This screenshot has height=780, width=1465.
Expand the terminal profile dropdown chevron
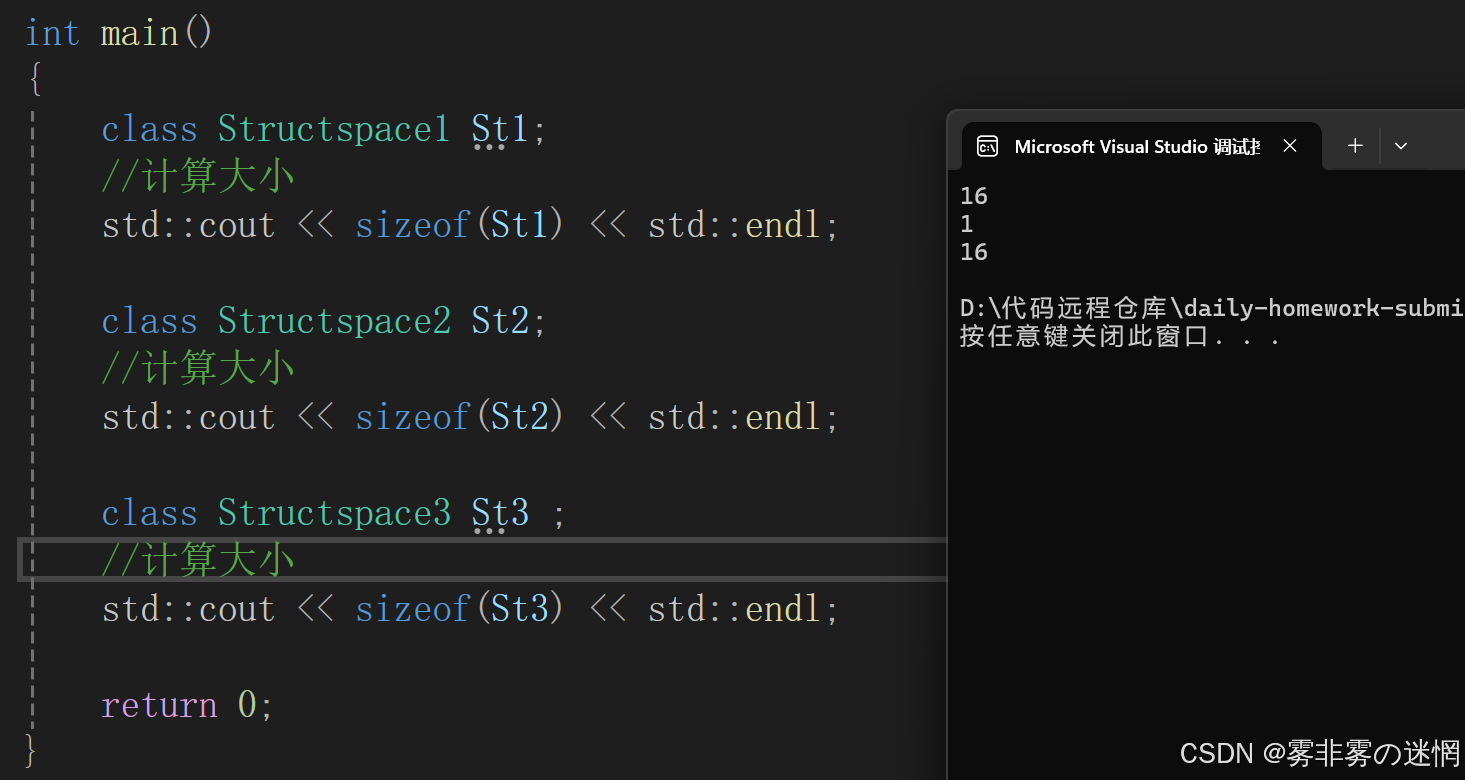1401,146
